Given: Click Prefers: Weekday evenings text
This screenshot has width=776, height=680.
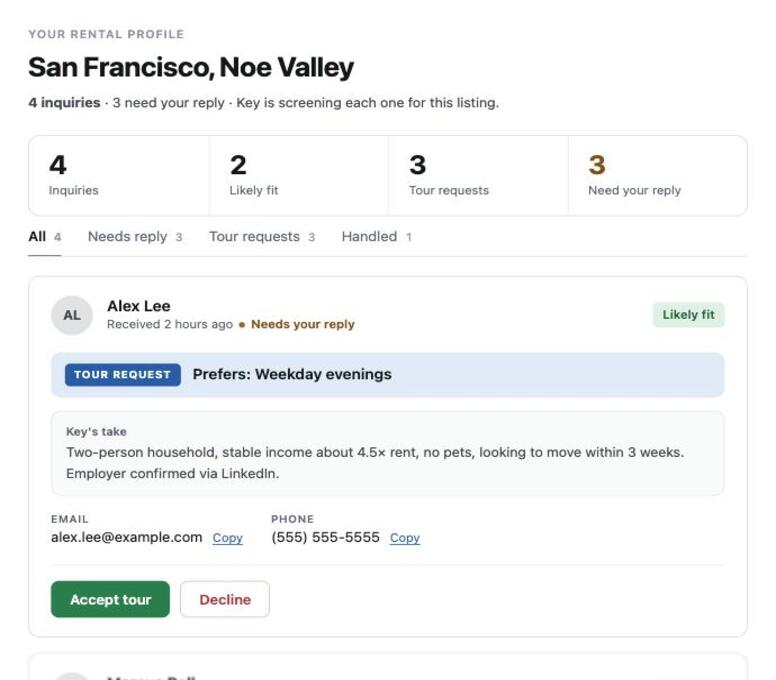Looking at the screenshot, I should [292, 375].
